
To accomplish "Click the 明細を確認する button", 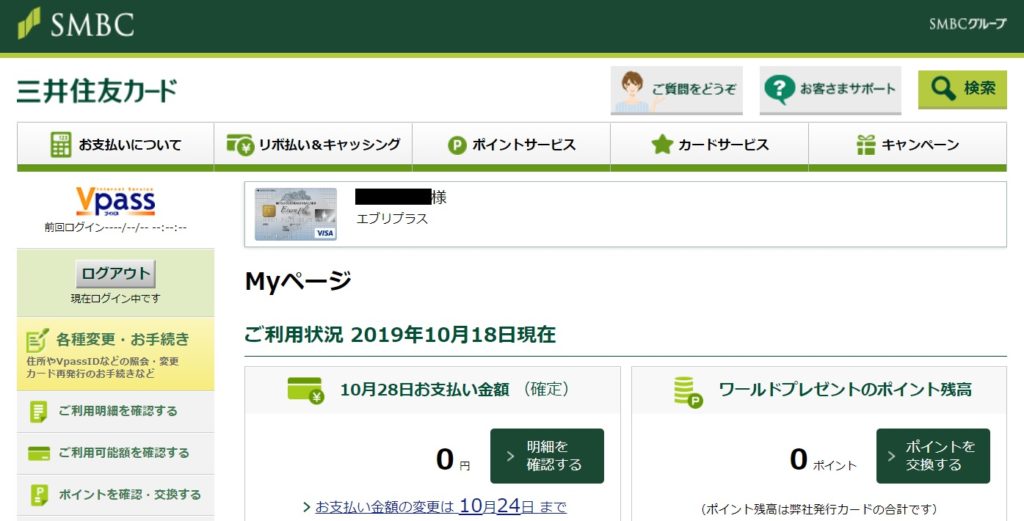I will [x=547, y=456].
